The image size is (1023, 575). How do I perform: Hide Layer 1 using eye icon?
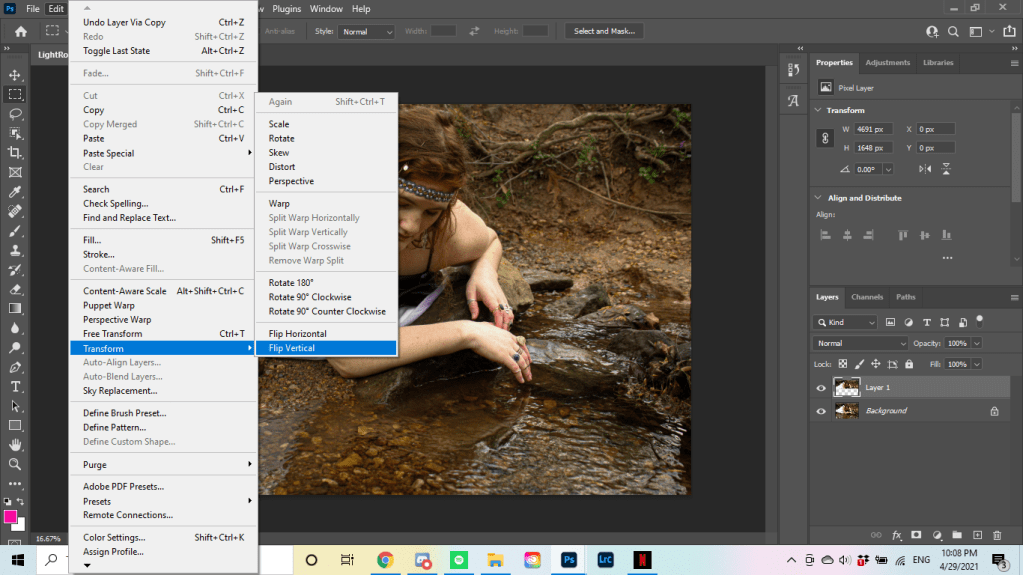tap(821, 388)
